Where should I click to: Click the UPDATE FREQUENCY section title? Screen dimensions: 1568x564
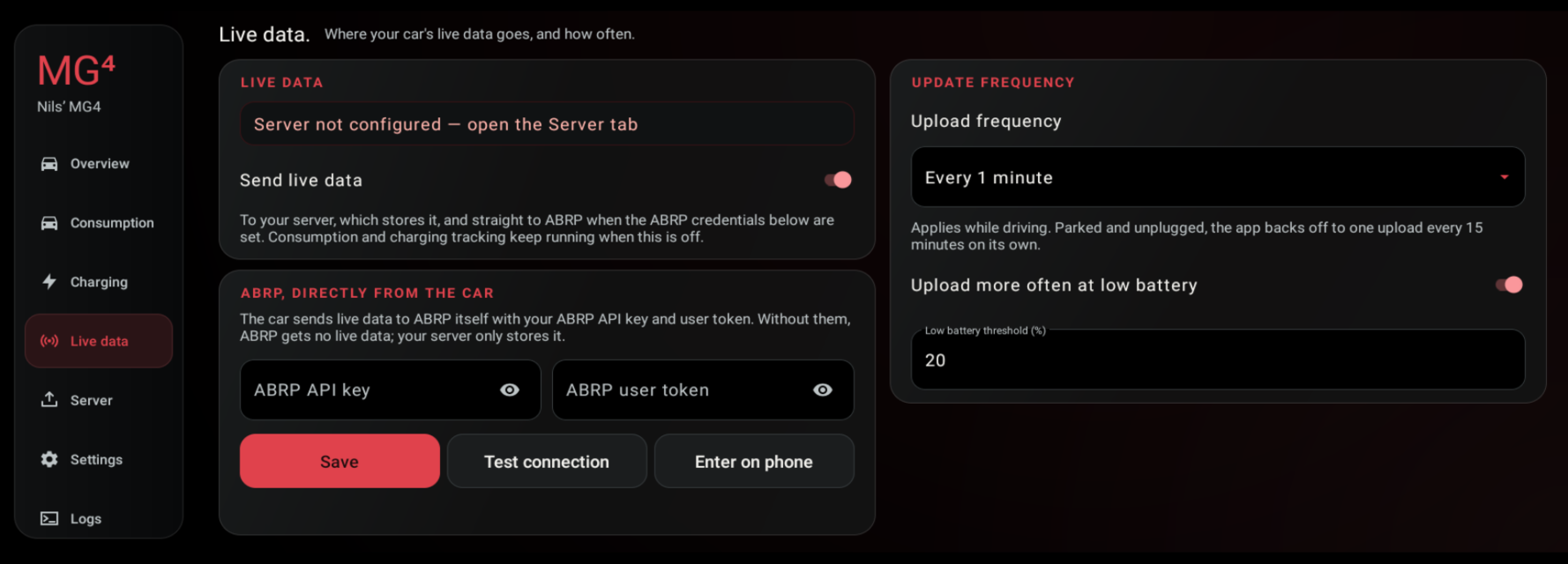(993, 82)
